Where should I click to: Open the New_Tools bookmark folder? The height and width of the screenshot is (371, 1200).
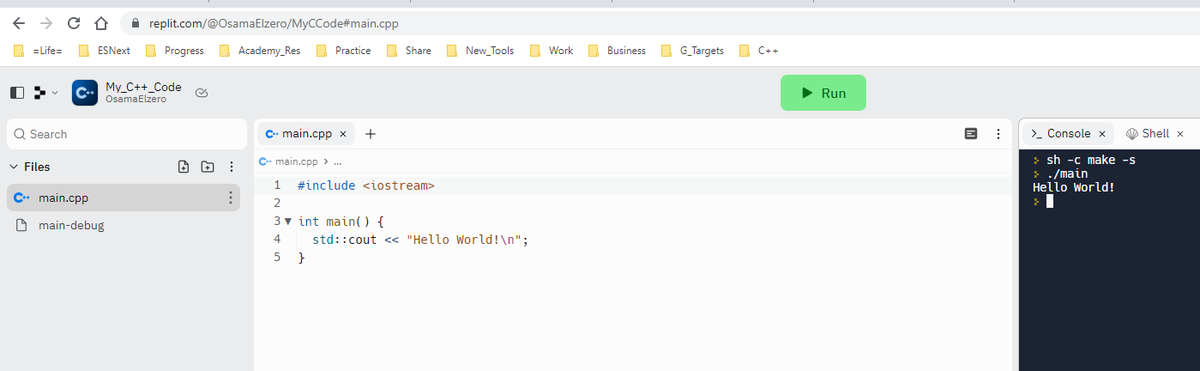pyautogui.click(x=480, y=50)
